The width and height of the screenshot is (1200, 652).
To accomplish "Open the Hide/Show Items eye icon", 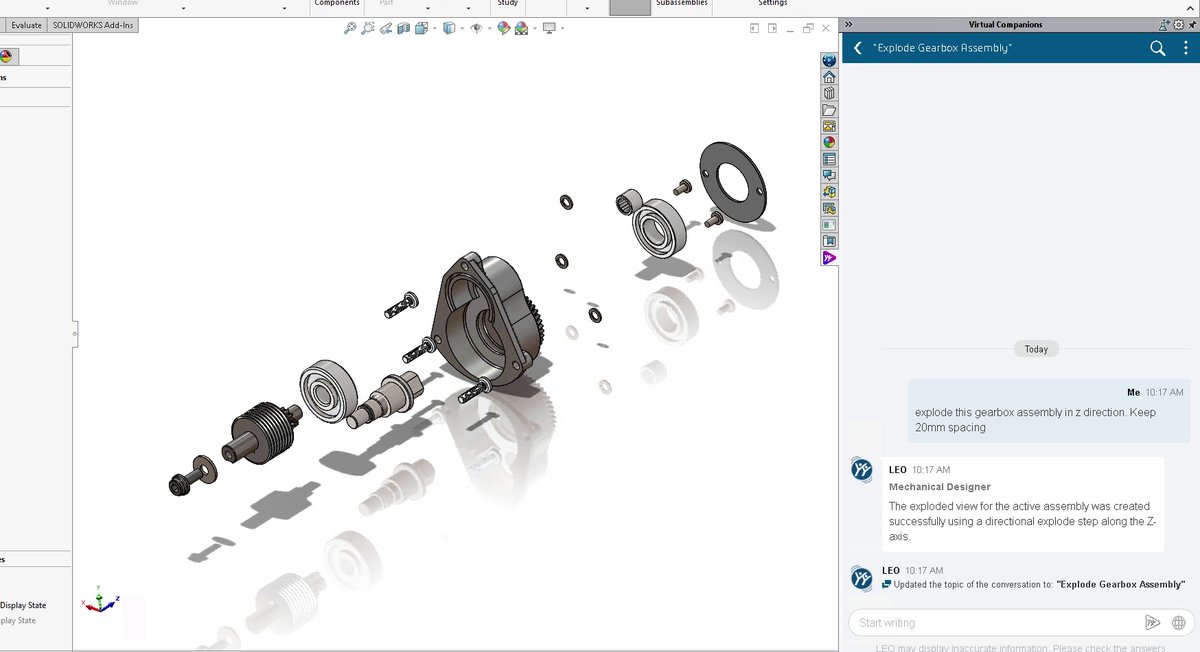I will coord(476,28).
